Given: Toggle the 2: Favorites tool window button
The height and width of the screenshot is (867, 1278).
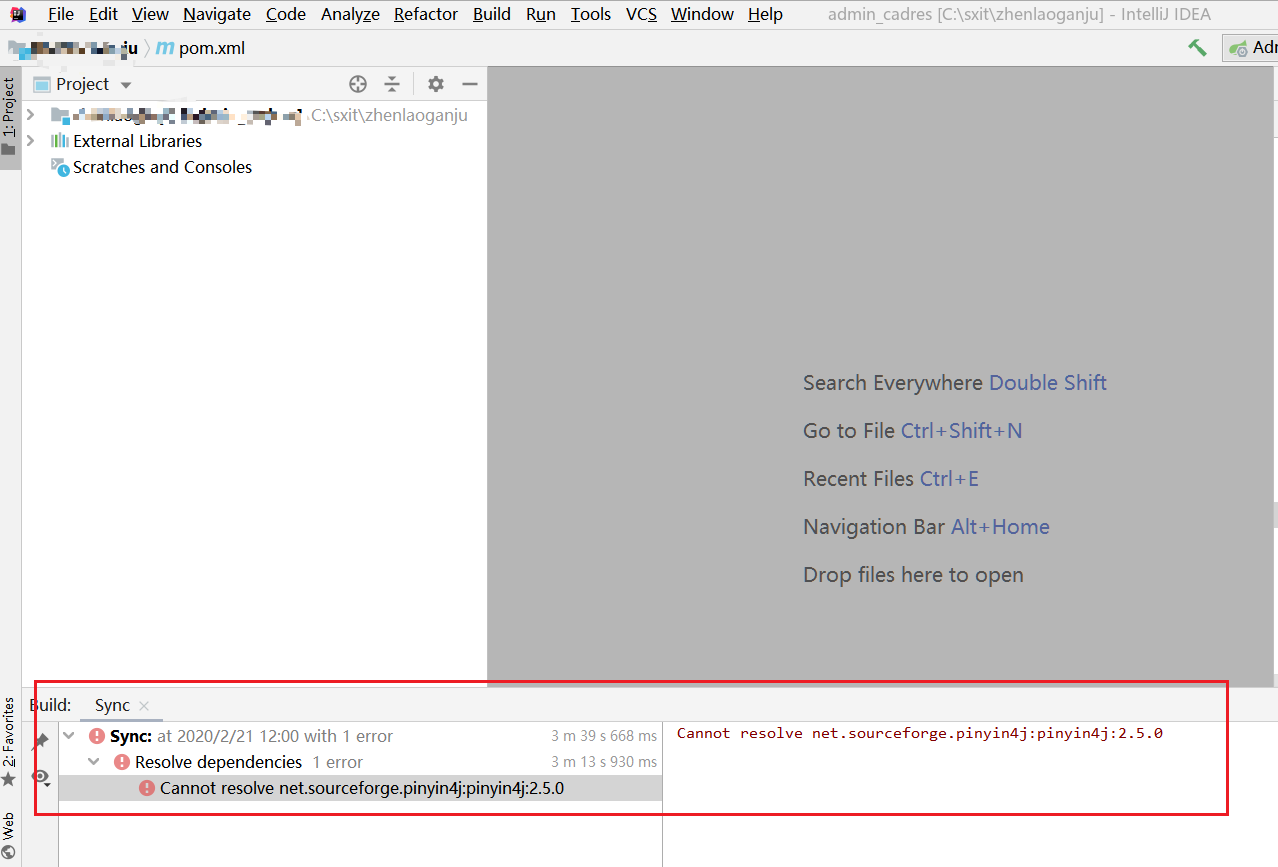Looking at the screenshot, I should click(x=10, y=745).
